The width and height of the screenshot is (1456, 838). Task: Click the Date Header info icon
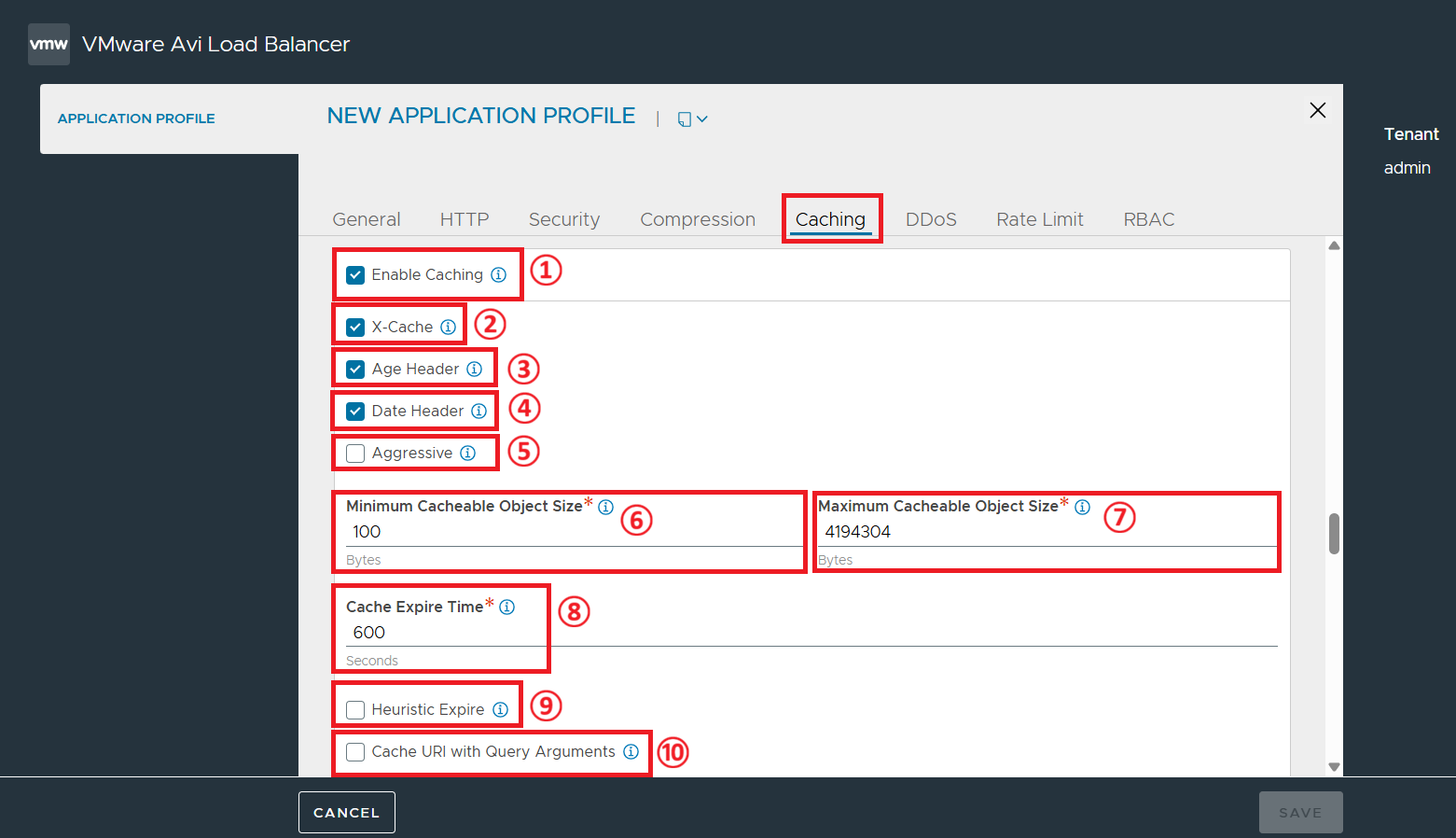click(479, 411)
